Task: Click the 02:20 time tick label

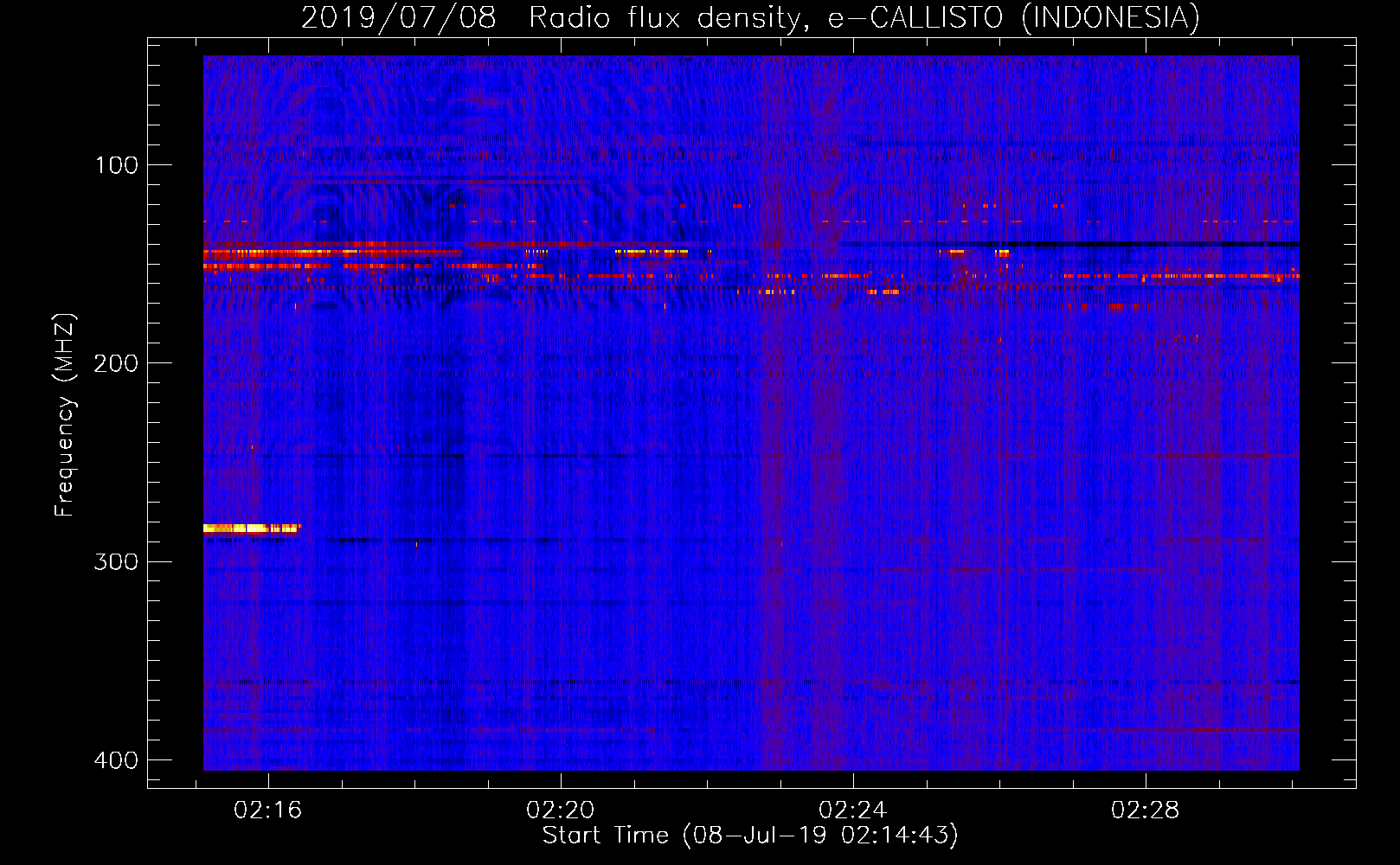Action: point(561,811)
